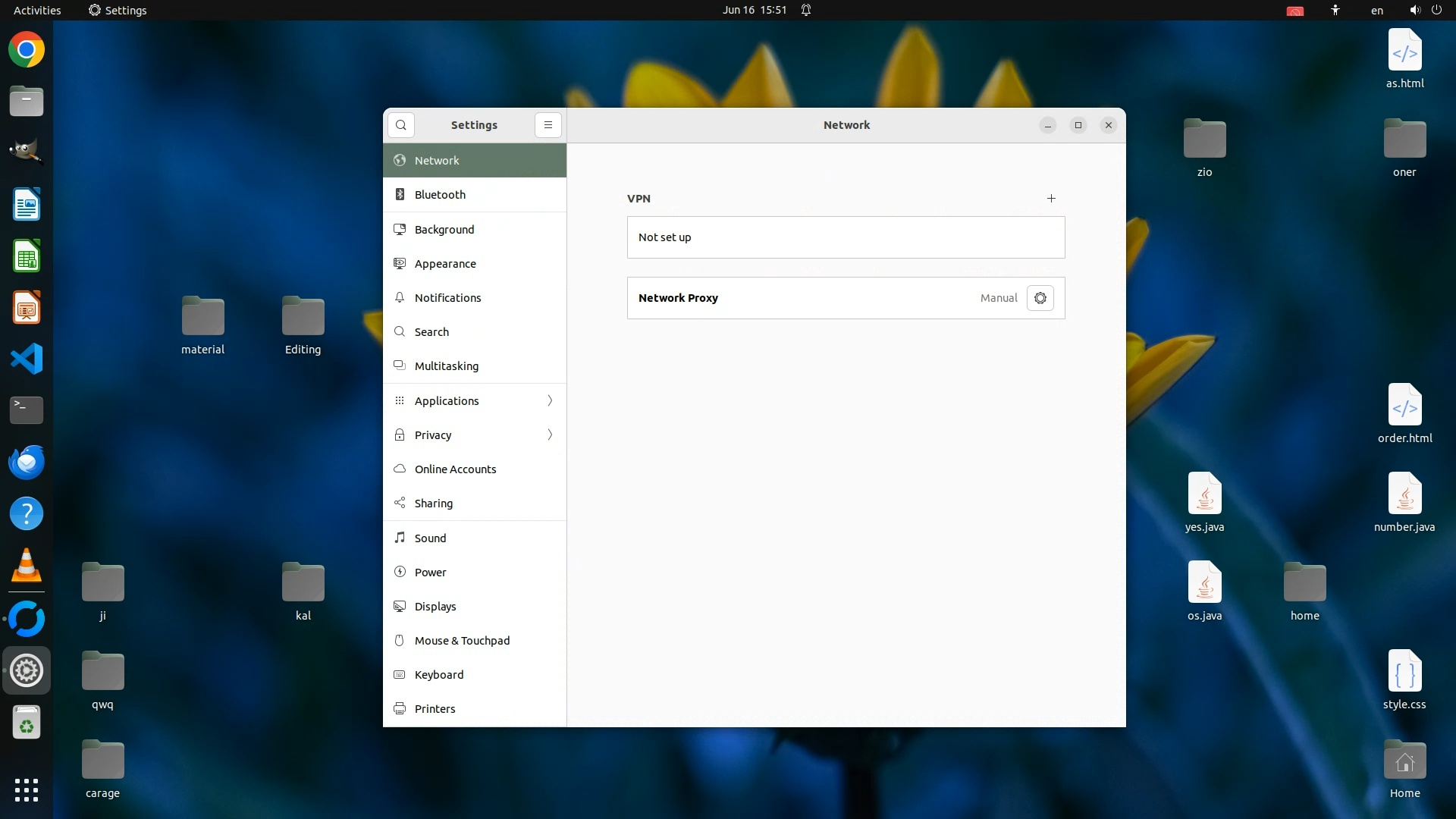Screen dimensions: 1456x819
Task: Open the system status menu power icon
Action: (1436, 10)
